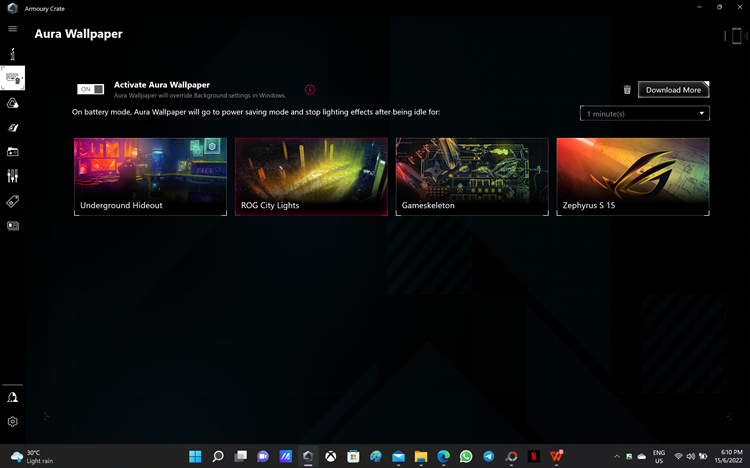Click the override Background settings note

point(199,95)
